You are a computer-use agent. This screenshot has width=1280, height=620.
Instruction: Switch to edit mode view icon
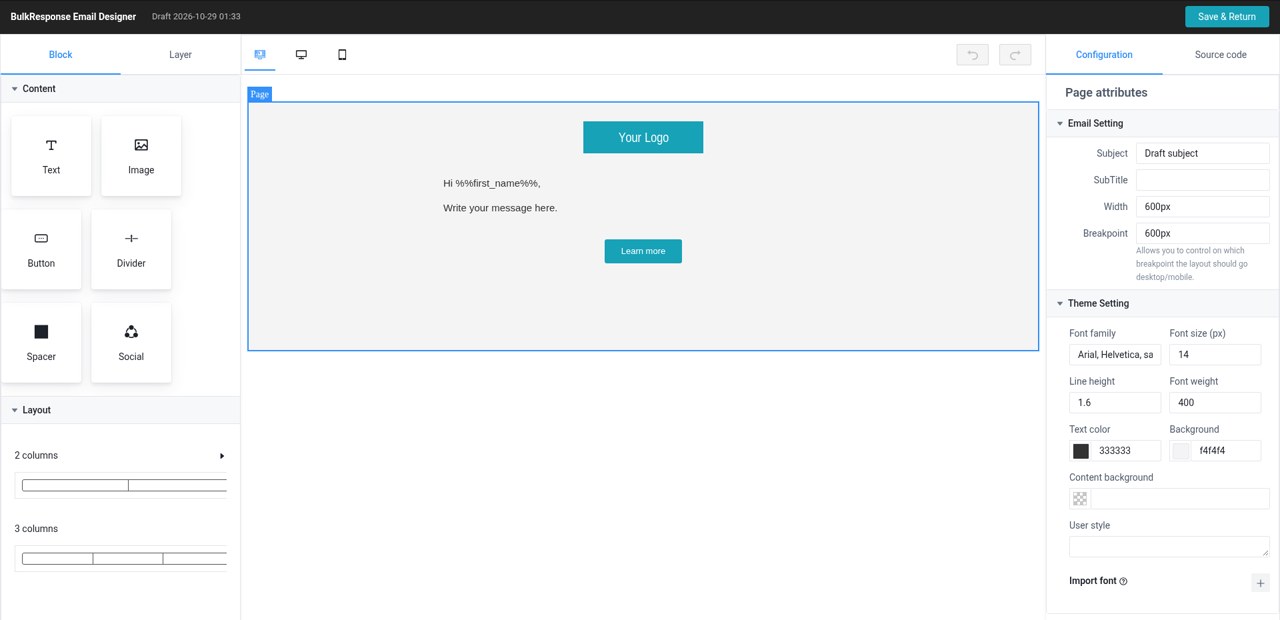point(260,55)
